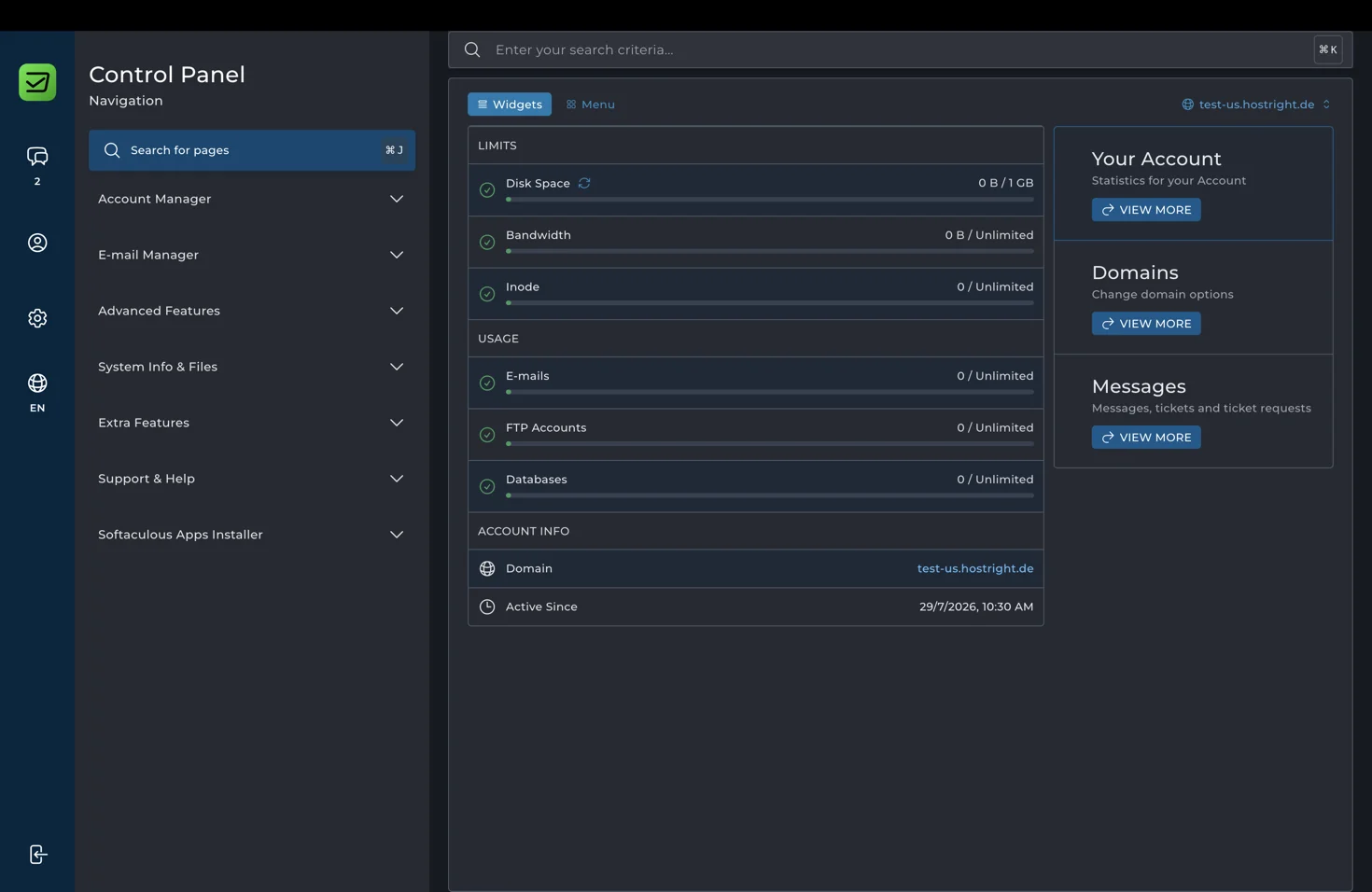Image resolution: width=1372 pixels, height=892 pixels.
Task: Refresh Disk Space usage icon
Action: 584,183
